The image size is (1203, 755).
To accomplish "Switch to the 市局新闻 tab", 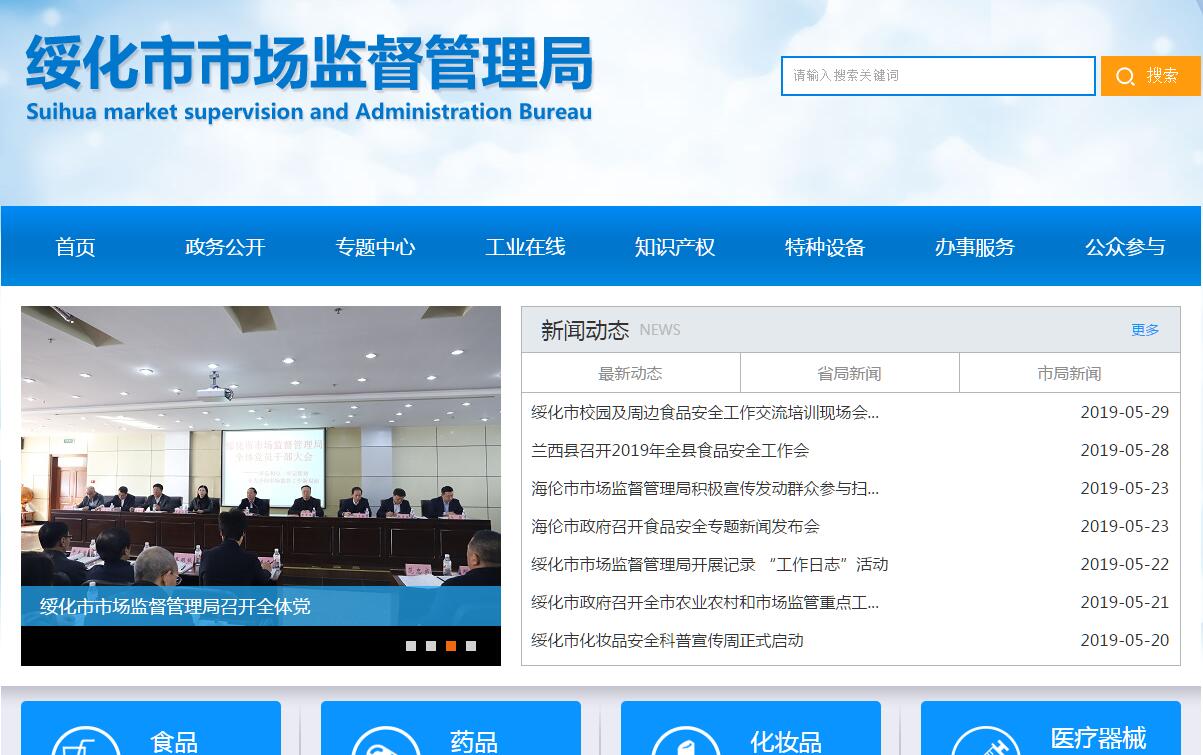I will point(1069,373).
